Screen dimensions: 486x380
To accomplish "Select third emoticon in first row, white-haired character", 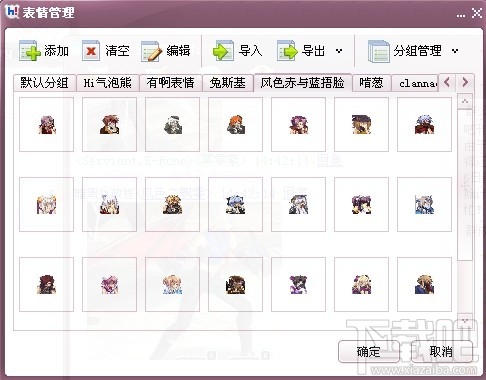I will click(172, 124).
